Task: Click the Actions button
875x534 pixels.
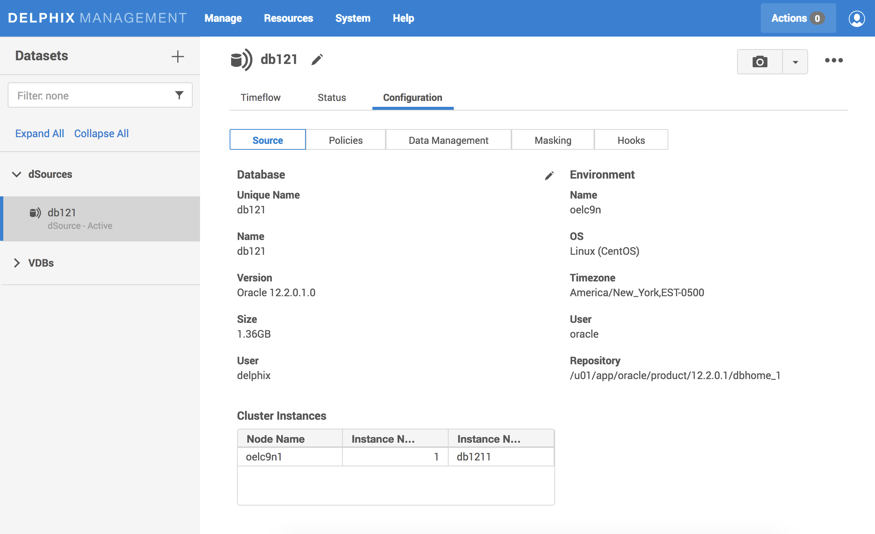Action: tap(797, 18)
